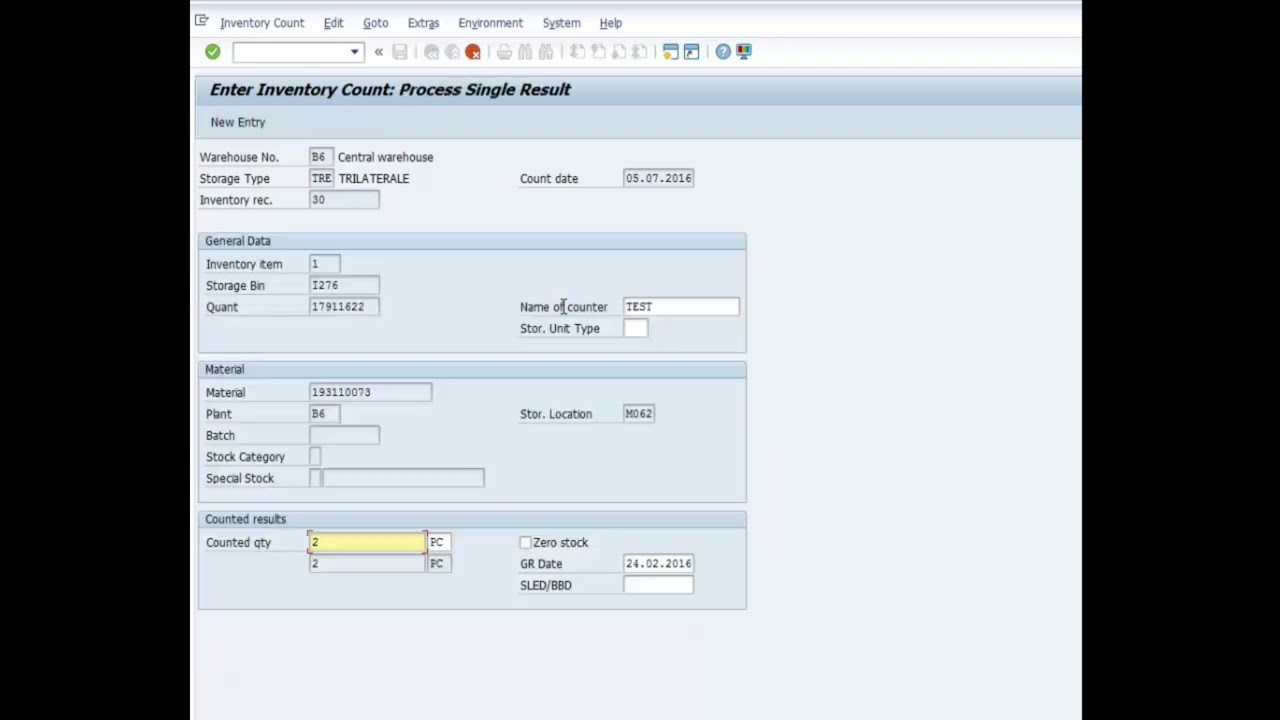Click the Find binoculars icon
Image resolution: width=1280 pixels, height=720 pixels.
point(525,52)
